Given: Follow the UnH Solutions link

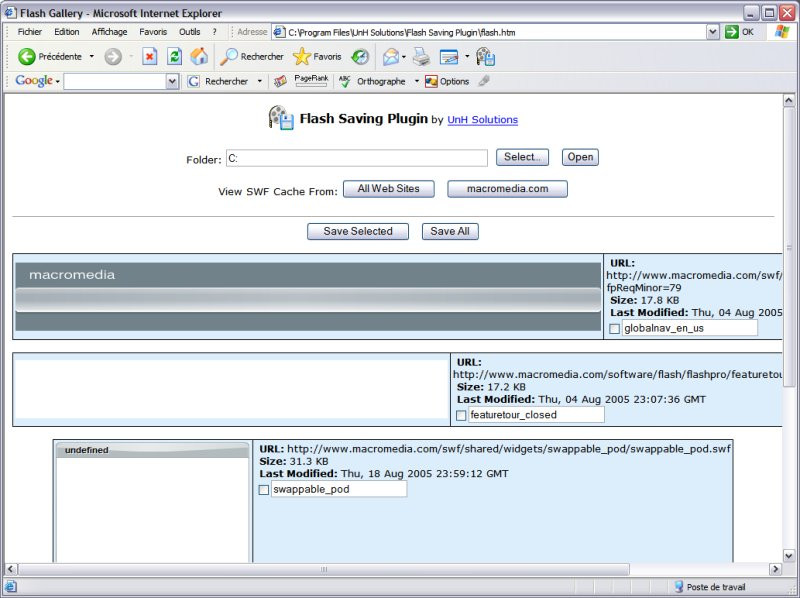Looking at the screenshot, I should [482, 120].
